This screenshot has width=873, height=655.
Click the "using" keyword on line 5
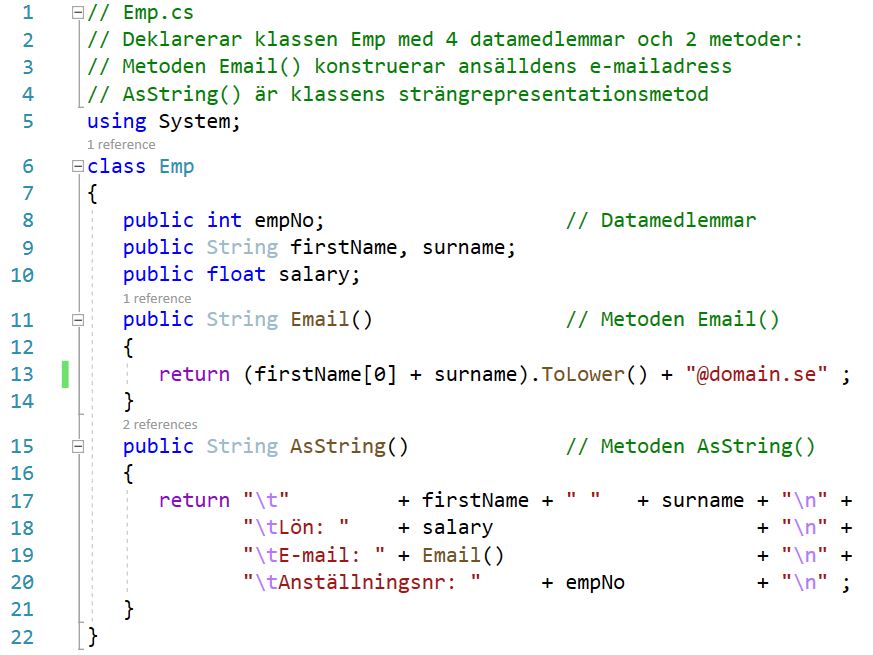click(116, 122)
